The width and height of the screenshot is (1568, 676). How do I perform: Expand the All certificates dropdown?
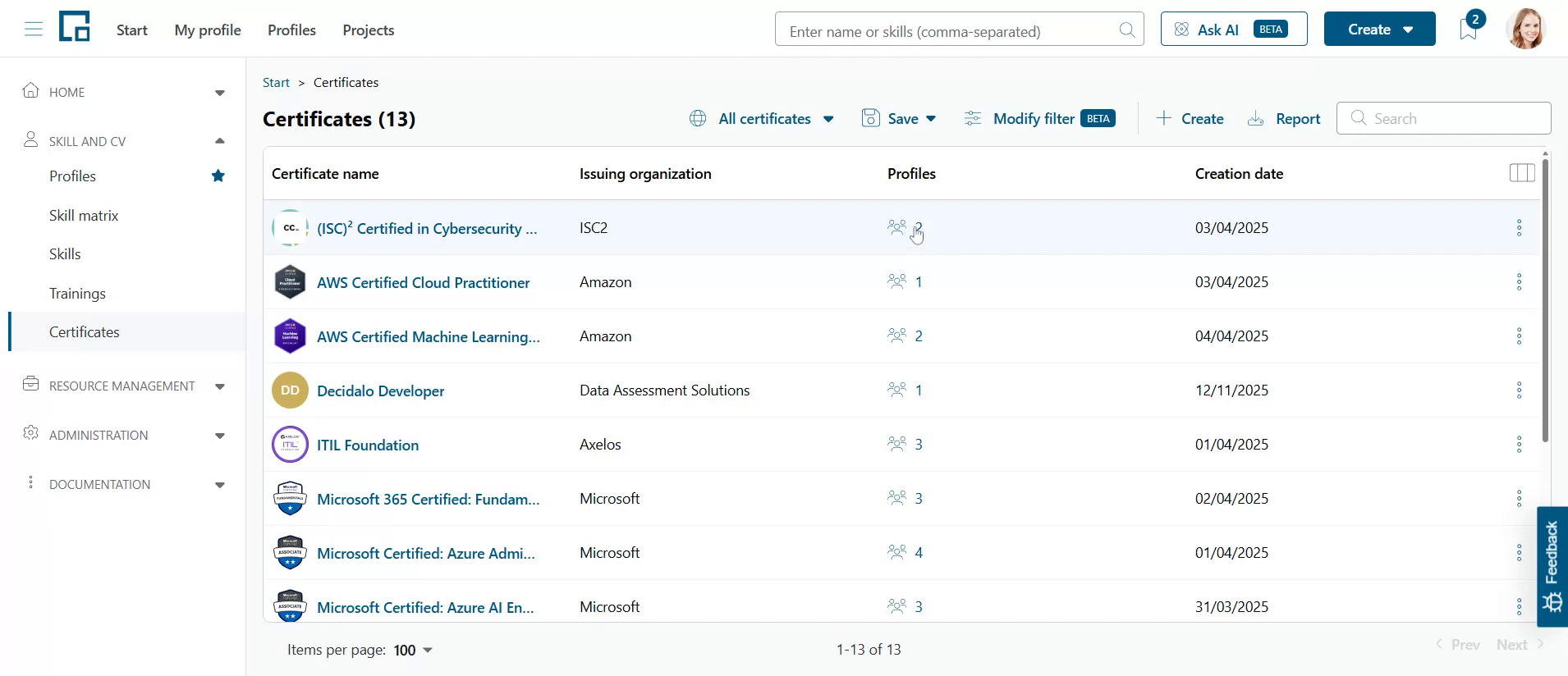click(762, 119)
